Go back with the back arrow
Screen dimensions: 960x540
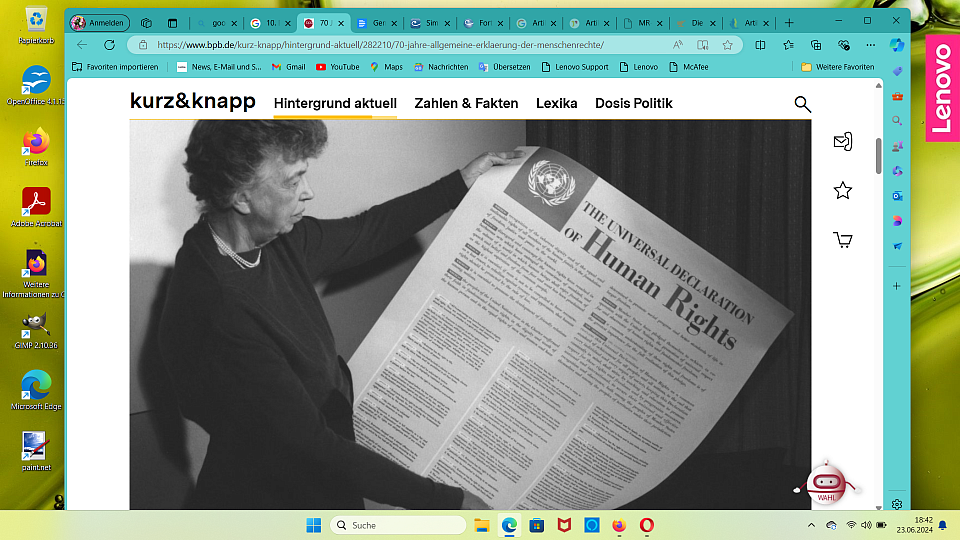[x=82, y=45]
